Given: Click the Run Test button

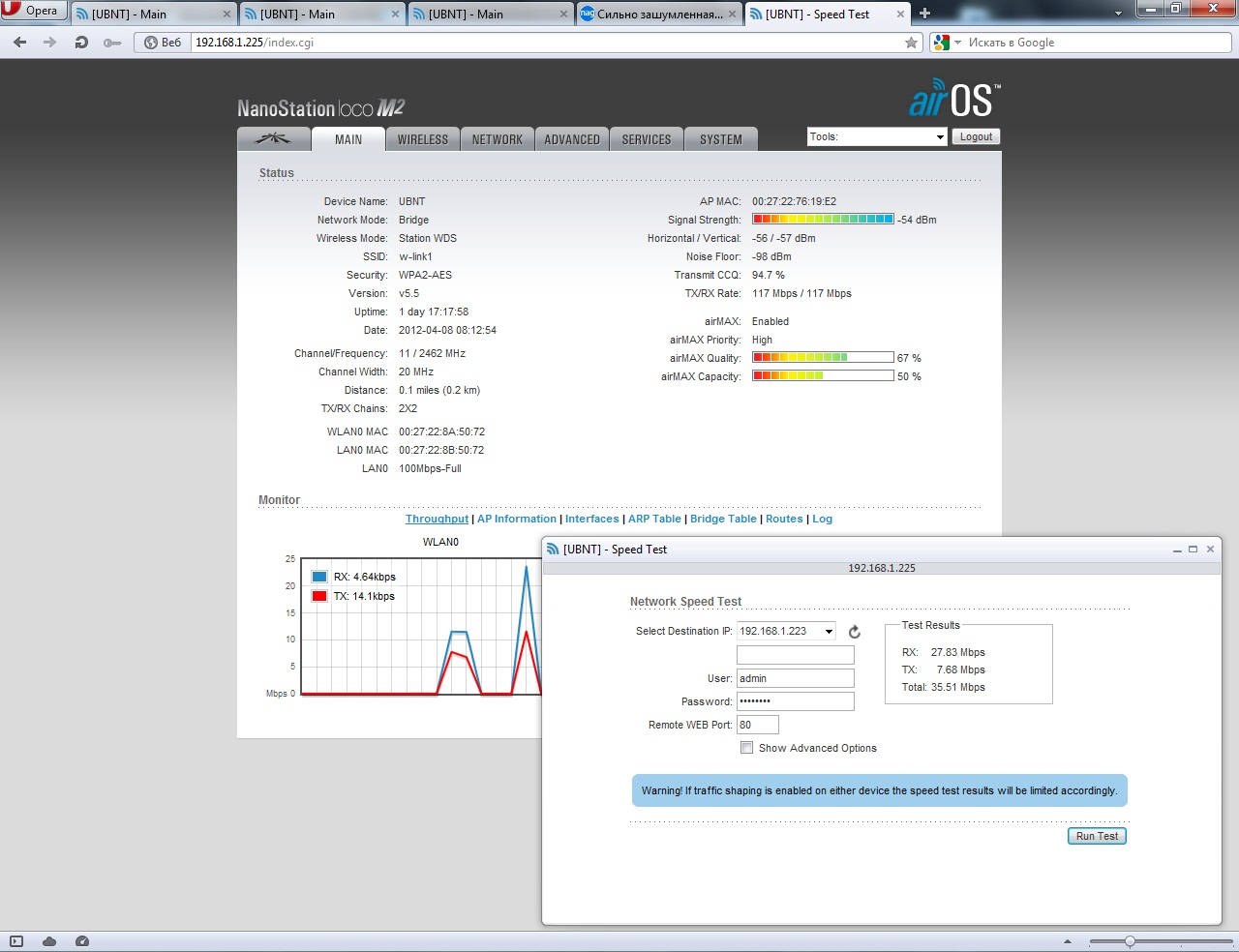Looking at the screenshot, I should pyautogui.click(x=1097, y=836).
